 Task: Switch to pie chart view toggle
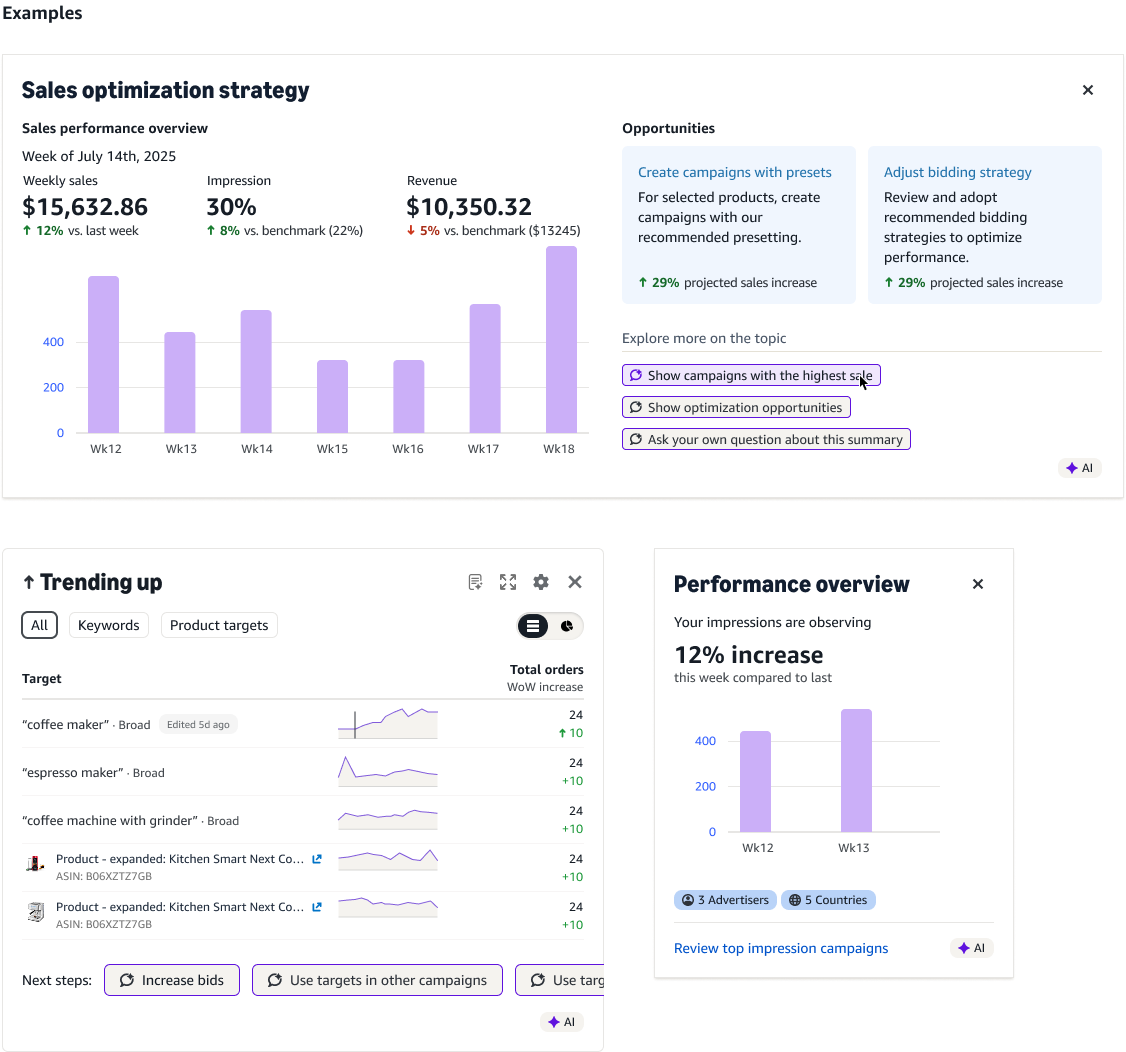click(567, 626)
